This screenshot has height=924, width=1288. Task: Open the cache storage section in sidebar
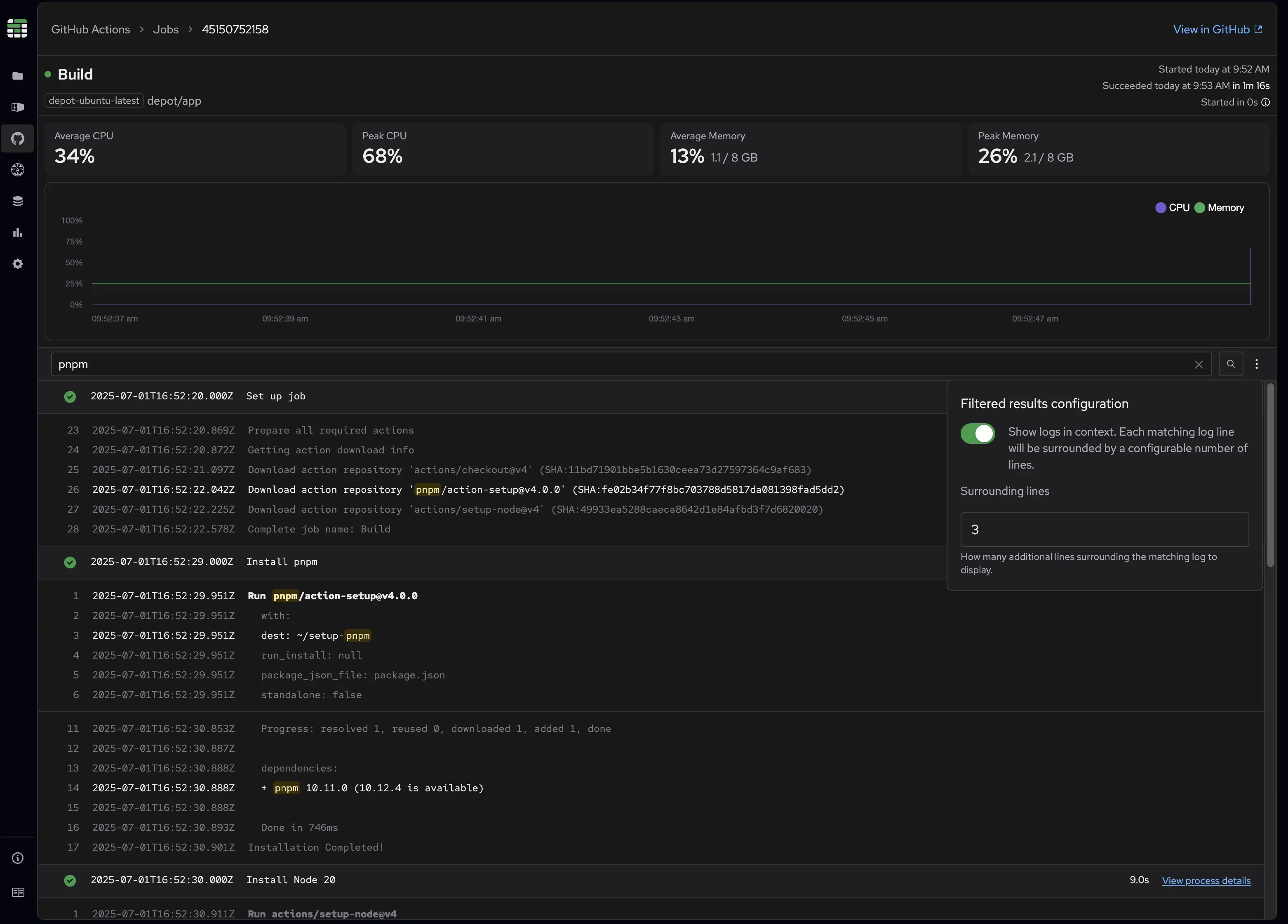pos(18,200)
